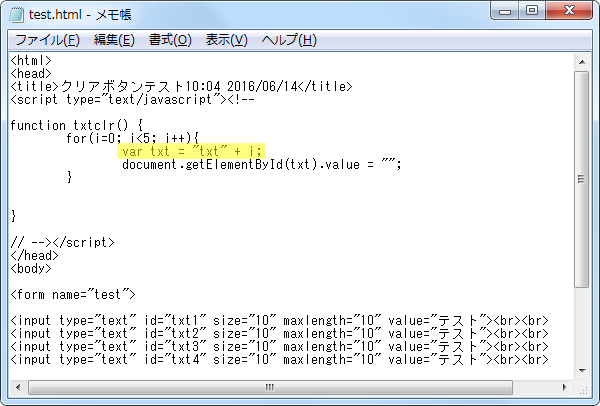
Task: Open the ファイル(F) menu
Action: pyautogui.click(x=47, y=40)
